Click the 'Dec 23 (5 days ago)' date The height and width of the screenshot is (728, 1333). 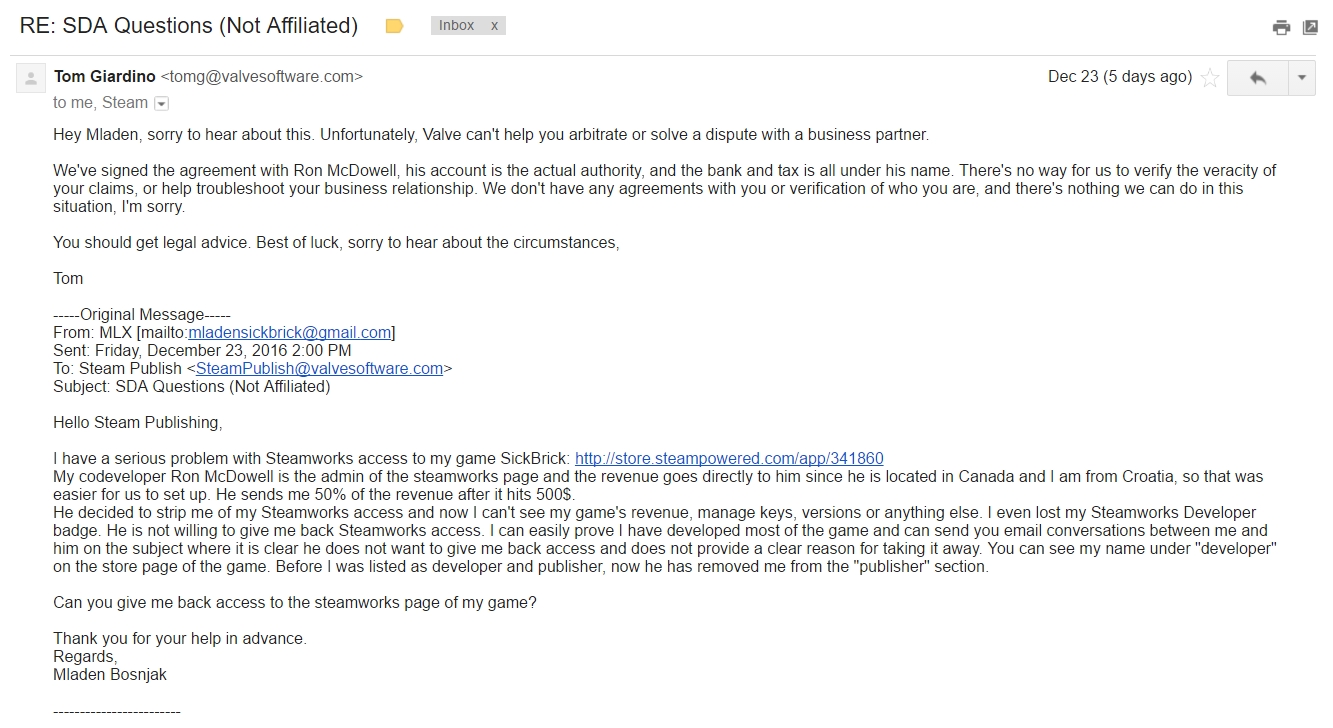tap(1120, 77)
